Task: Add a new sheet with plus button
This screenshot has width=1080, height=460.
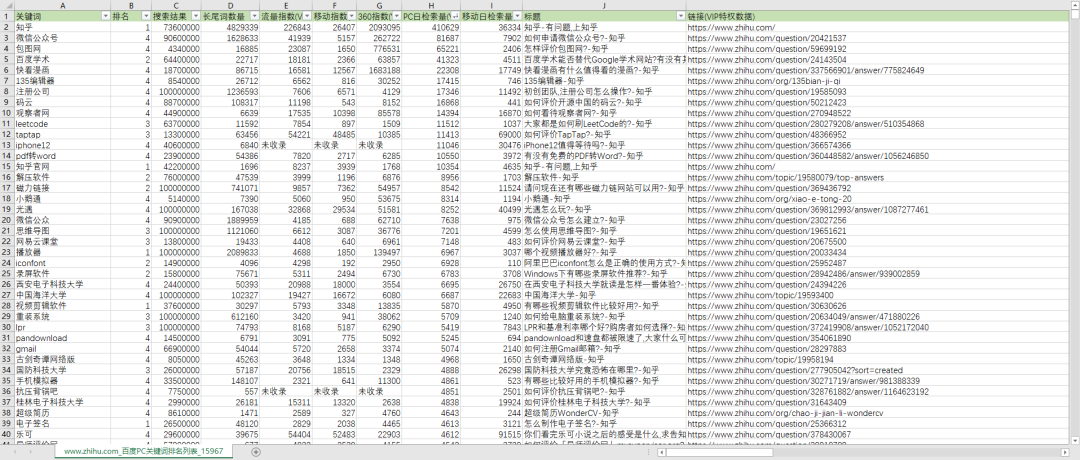Action: (x=256, y=452)
